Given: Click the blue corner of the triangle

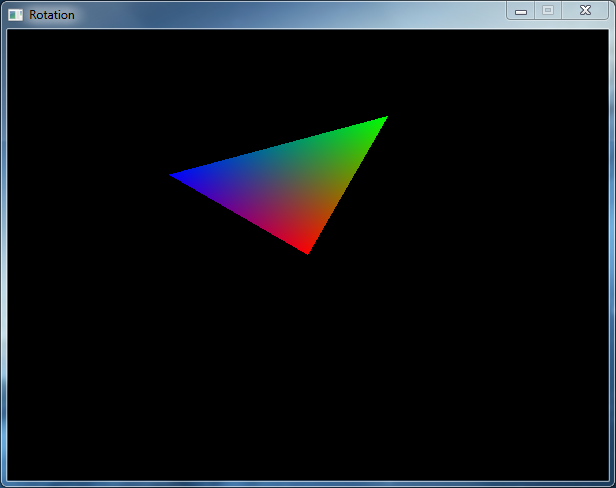Looking at the screenshot, I should 177,176.
